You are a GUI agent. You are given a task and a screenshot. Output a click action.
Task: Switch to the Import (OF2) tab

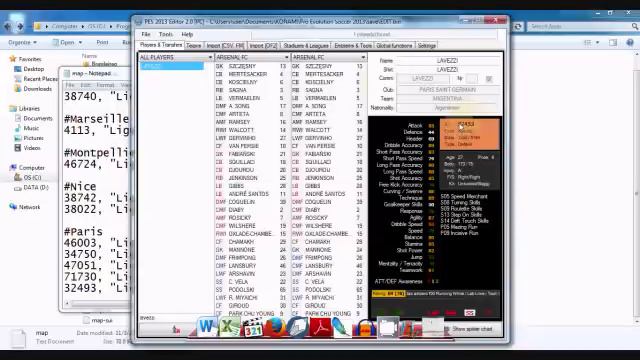tap(263, 46)
